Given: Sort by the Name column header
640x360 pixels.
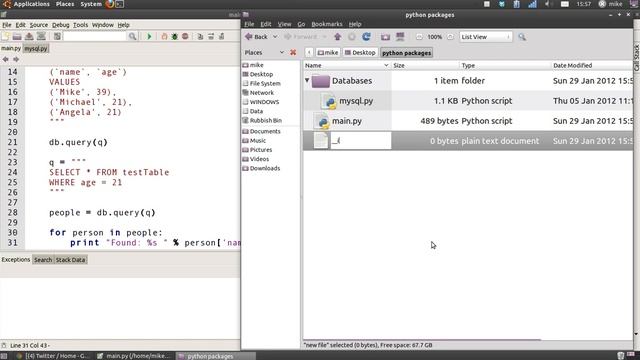Looking at the screenshot, I should tap(347, 65).
